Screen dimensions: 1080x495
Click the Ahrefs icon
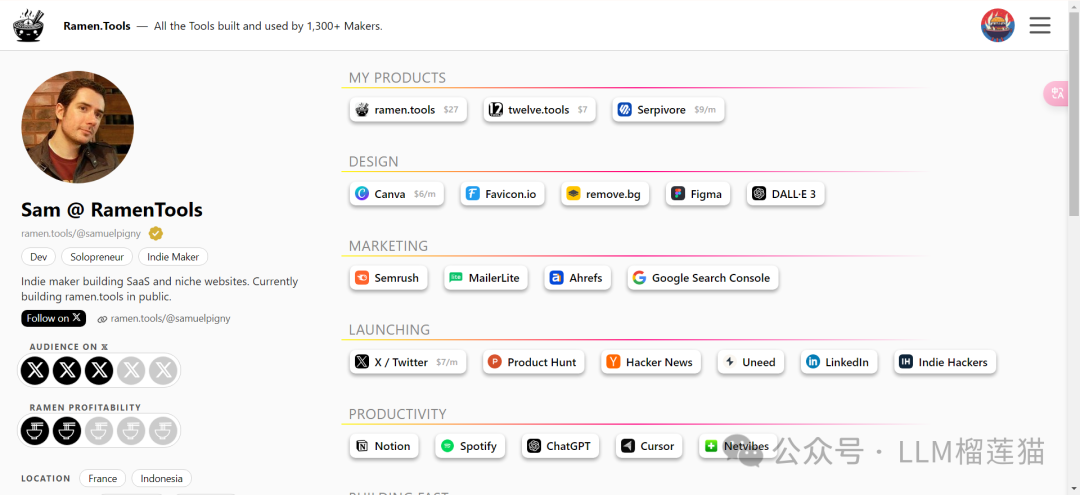pyautogui.click(x=557, y=278)
